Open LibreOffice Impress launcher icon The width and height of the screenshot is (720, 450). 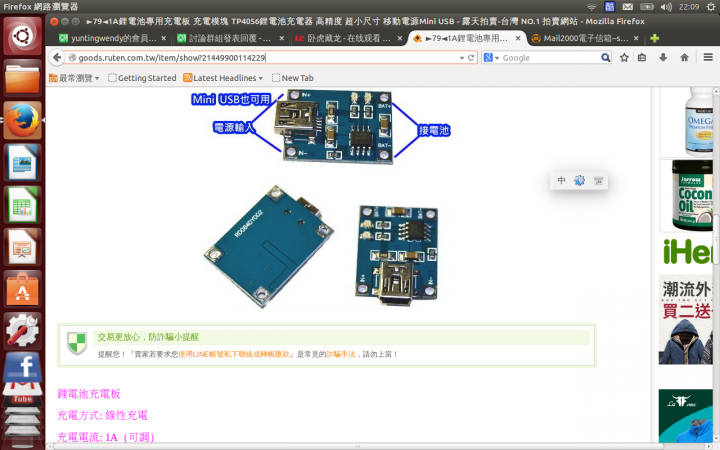[x=22, y=247]
